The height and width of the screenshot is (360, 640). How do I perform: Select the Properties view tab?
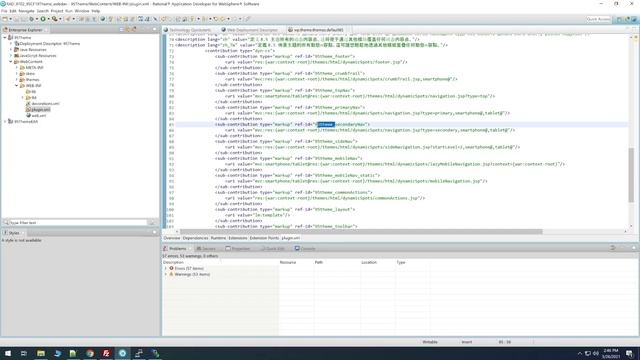(239, 249)
